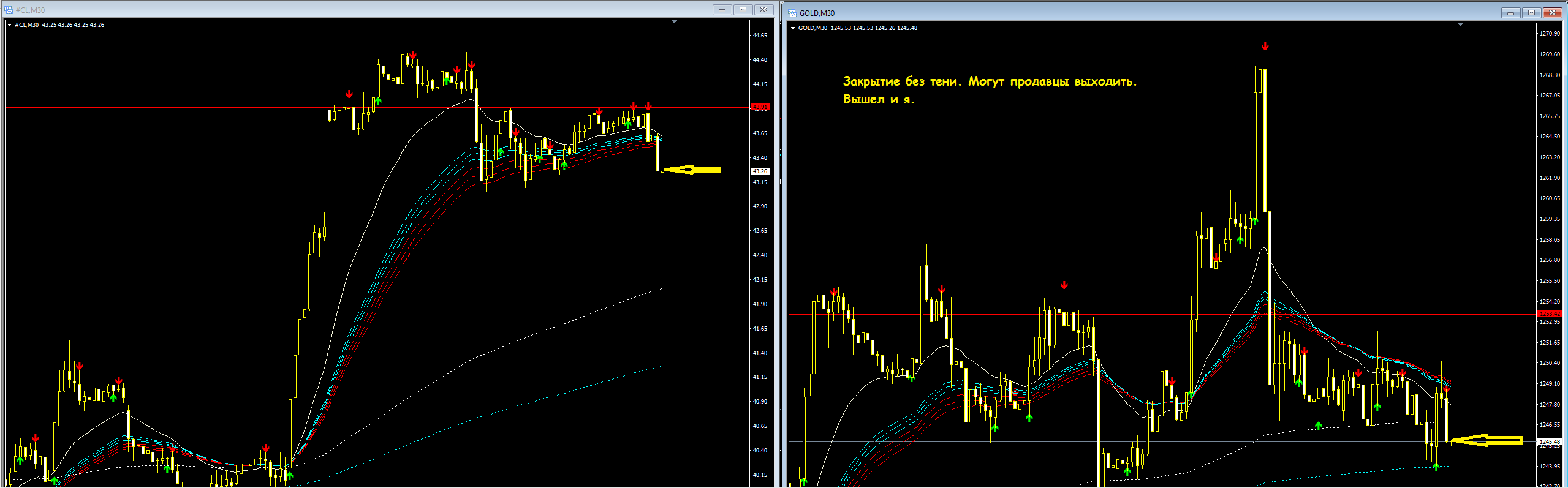Select the red level label on GOLD axis
Viewport: 1568px width, 488px height.
tap(1550, 314)
